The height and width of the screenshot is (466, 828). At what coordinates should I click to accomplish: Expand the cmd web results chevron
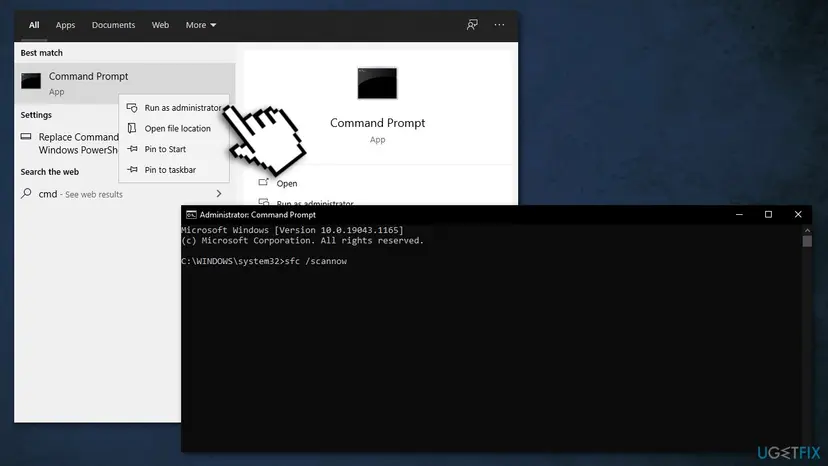click(219, 194)
